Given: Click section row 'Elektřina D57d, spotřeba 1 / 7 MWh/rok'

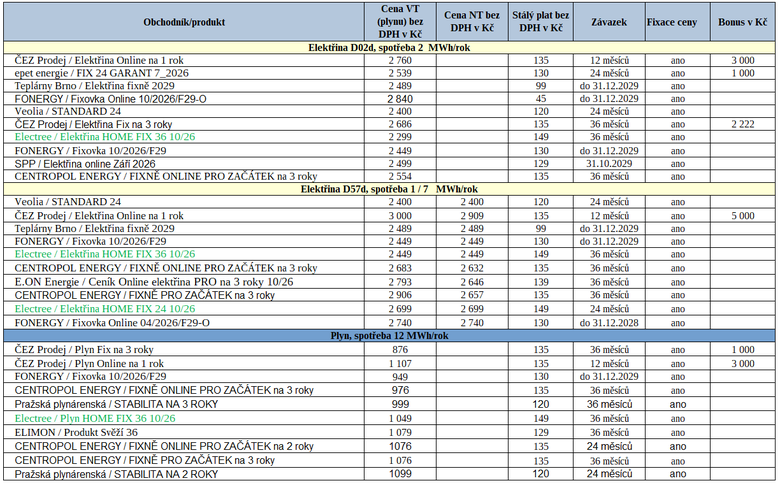Looking at the screenshot, I should coord(389,189).
